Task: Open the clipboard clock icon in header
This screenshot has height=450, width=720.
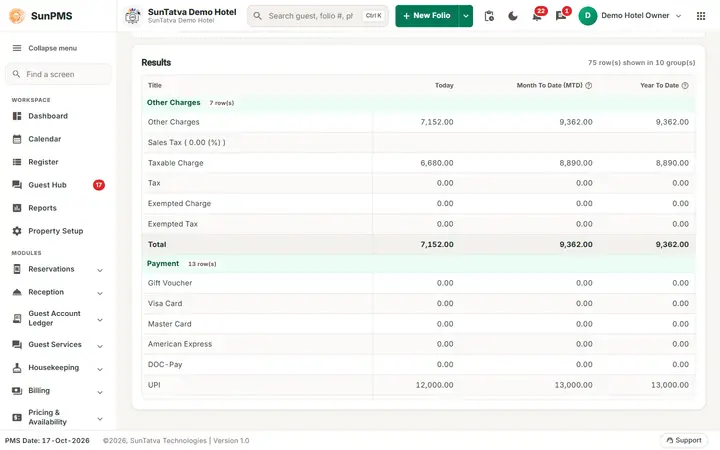Action: tap(489, 16)
